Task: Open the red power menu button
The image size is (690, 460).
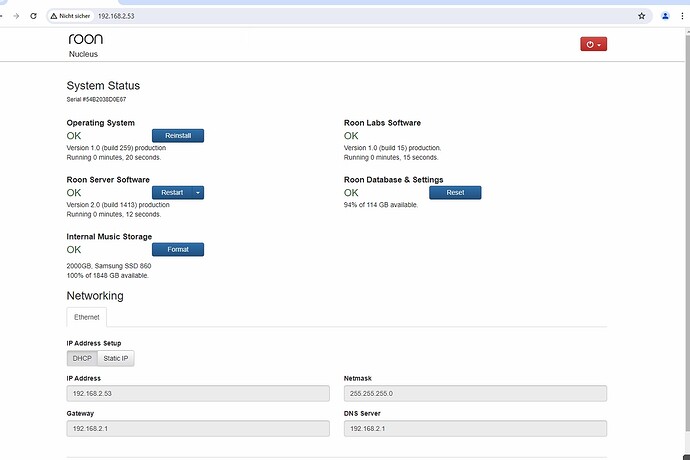Action: pyautogui.click(x=593, y=44)
